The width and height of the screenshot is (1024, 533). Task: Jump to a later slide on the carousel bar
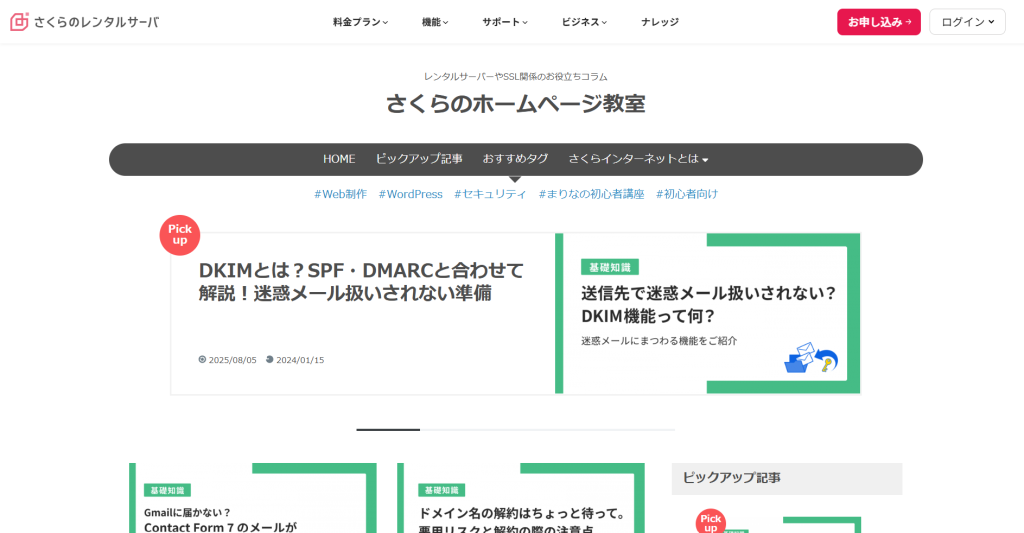point(547,430)
